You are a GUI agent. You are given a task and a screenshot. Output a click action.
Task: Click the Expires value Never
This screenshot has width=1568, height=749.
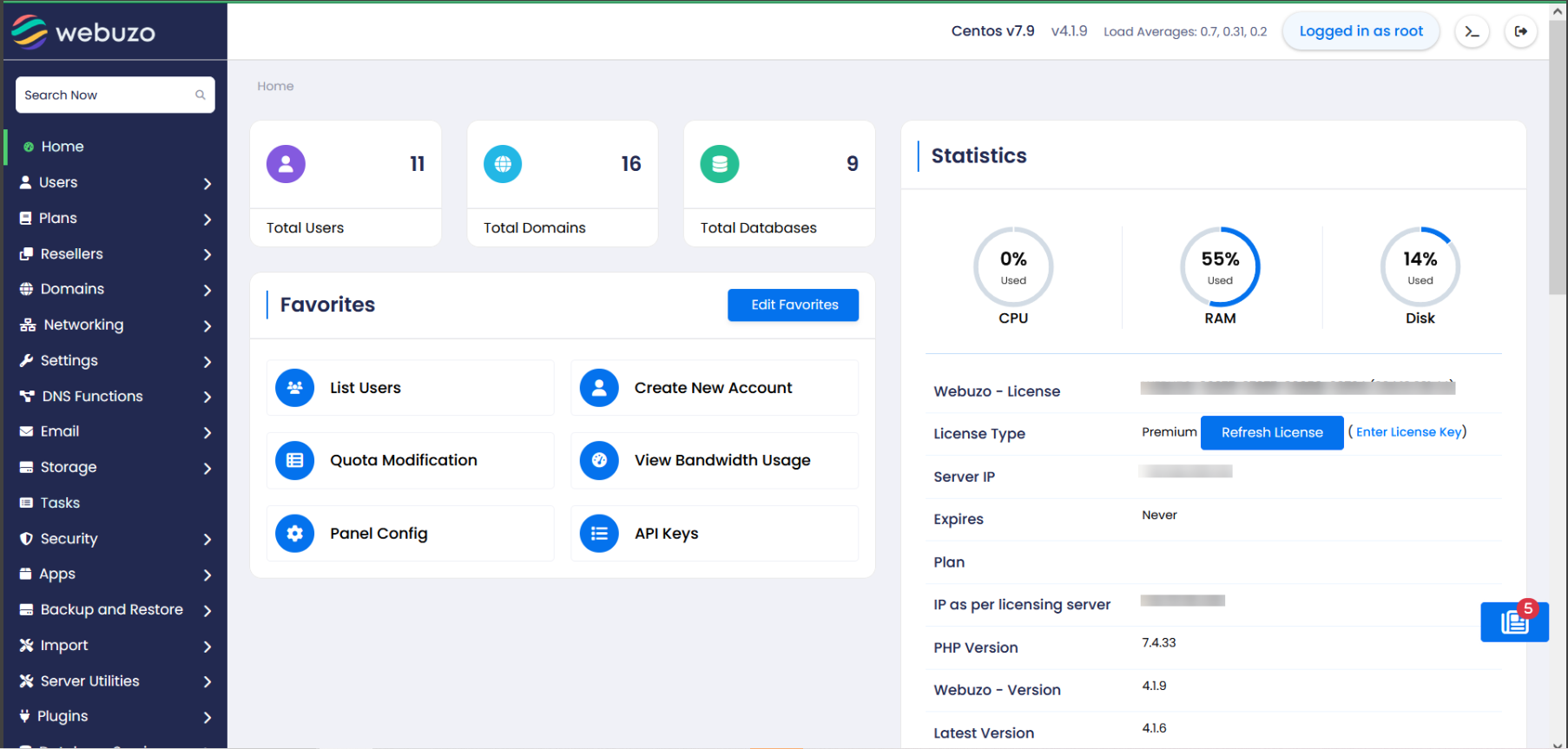click(x=1159, y=515)
